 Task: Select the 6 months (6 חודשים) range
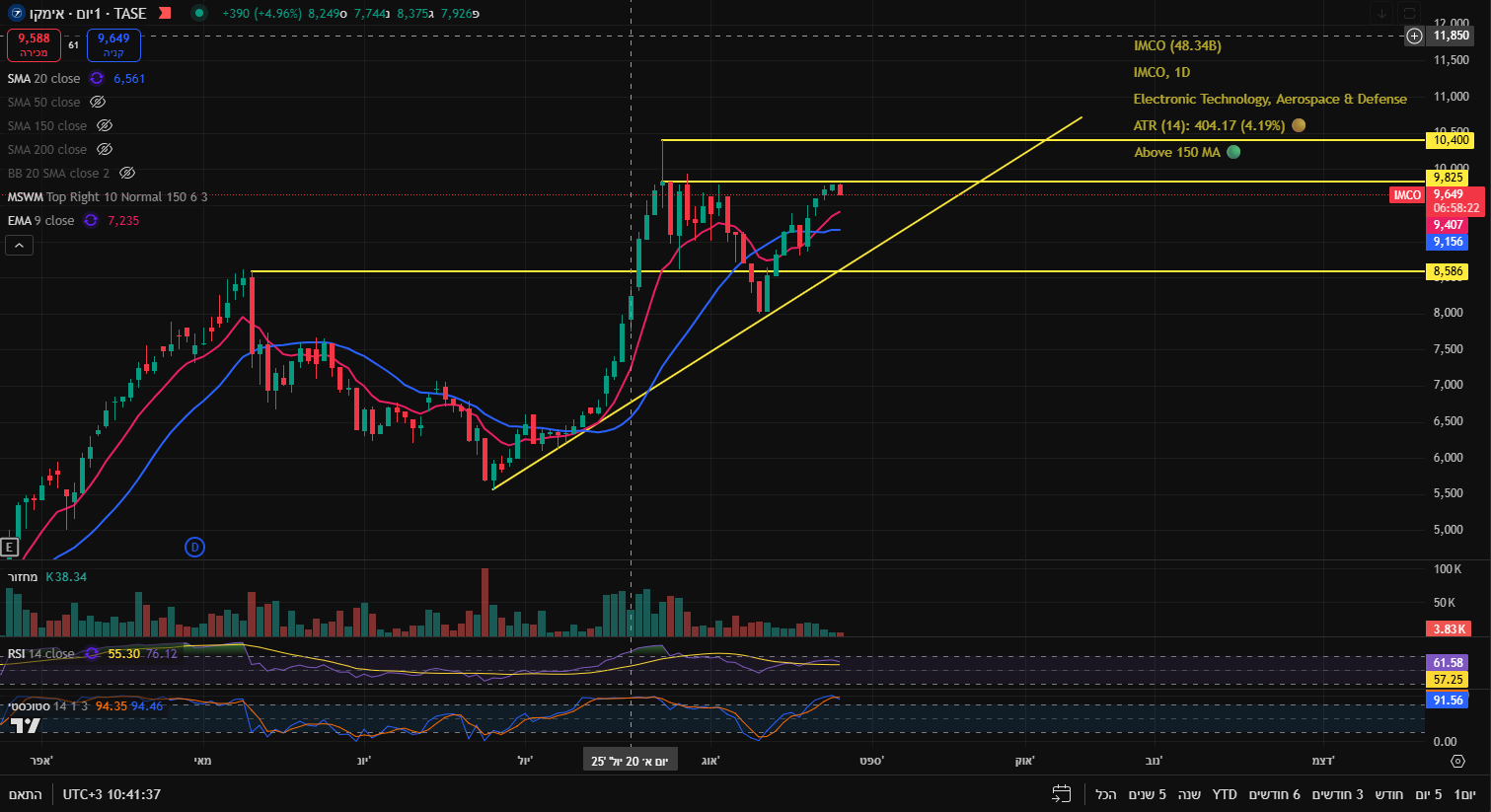pyautogui.click(x=1275, y=794)
